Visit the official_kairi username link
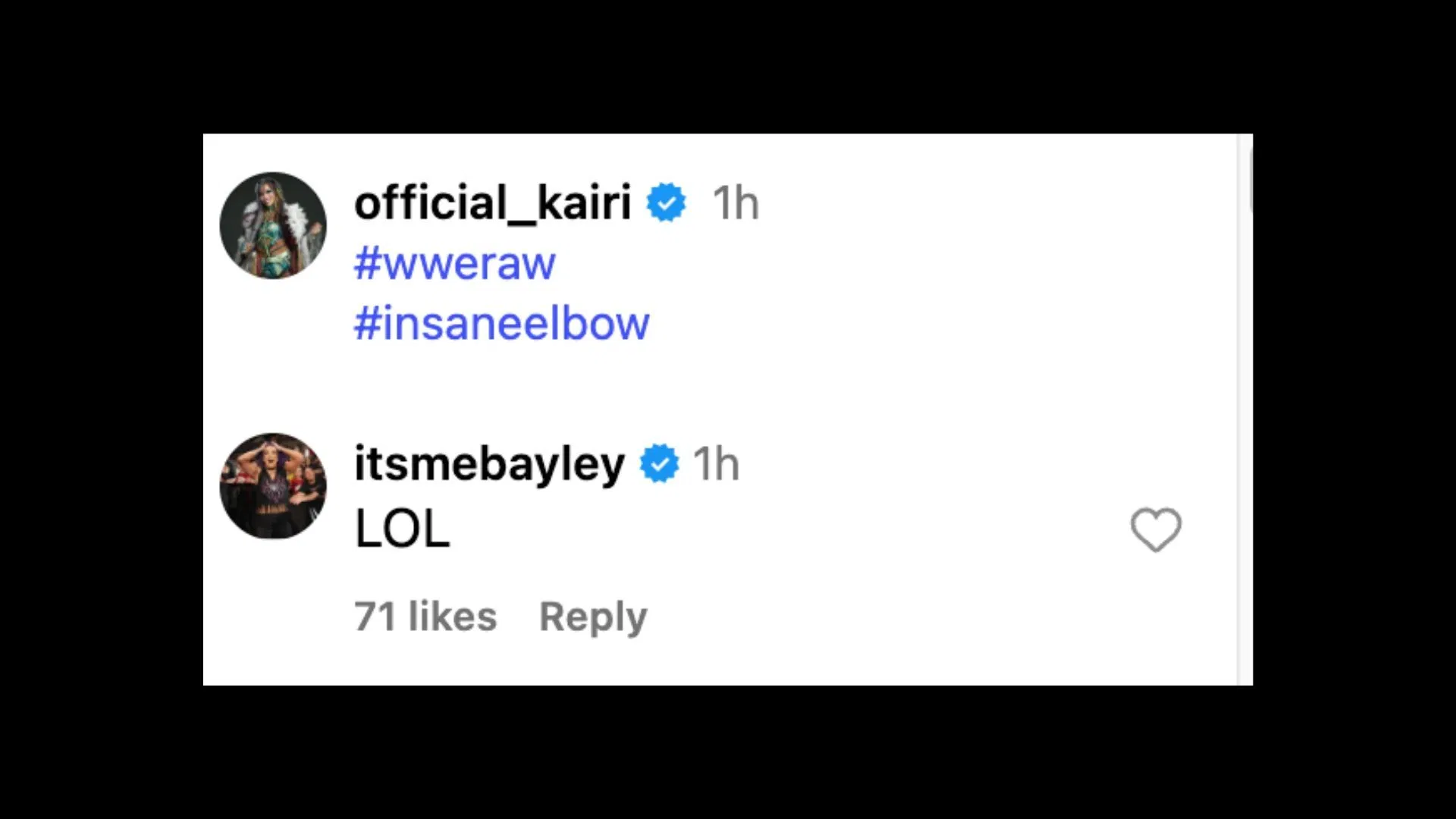 click(492, 202)
